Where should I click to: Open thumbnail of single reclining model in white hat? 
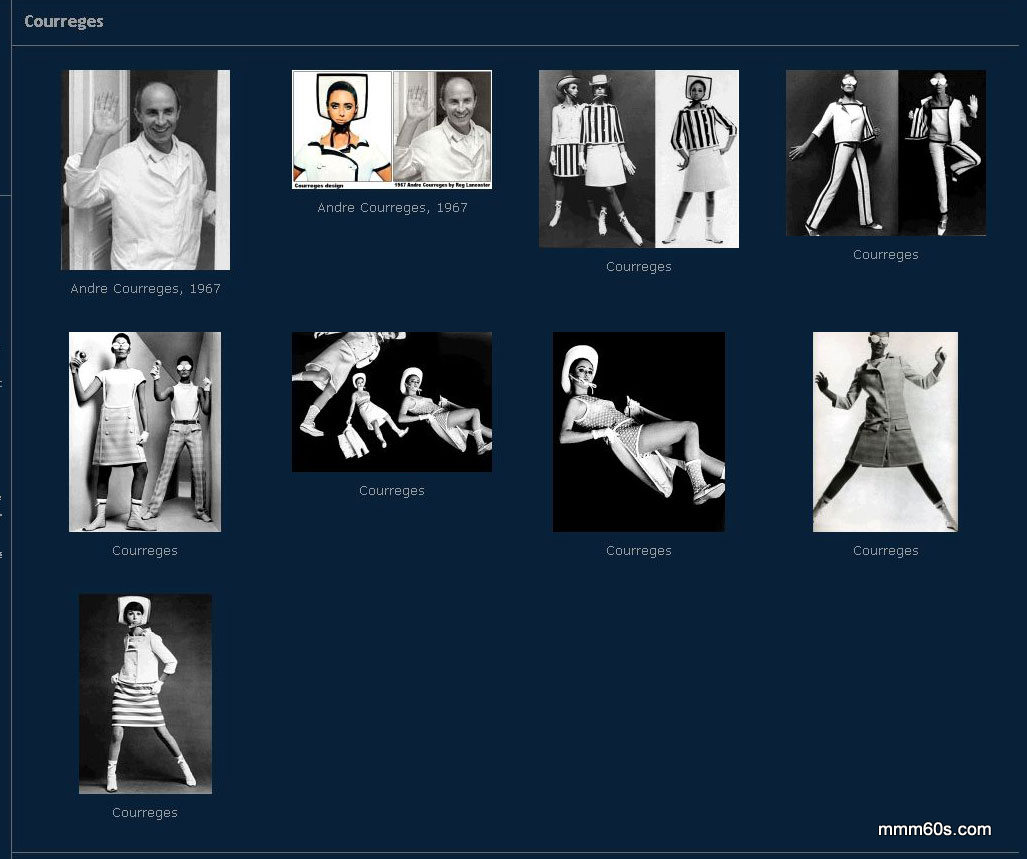click(638, 432)
